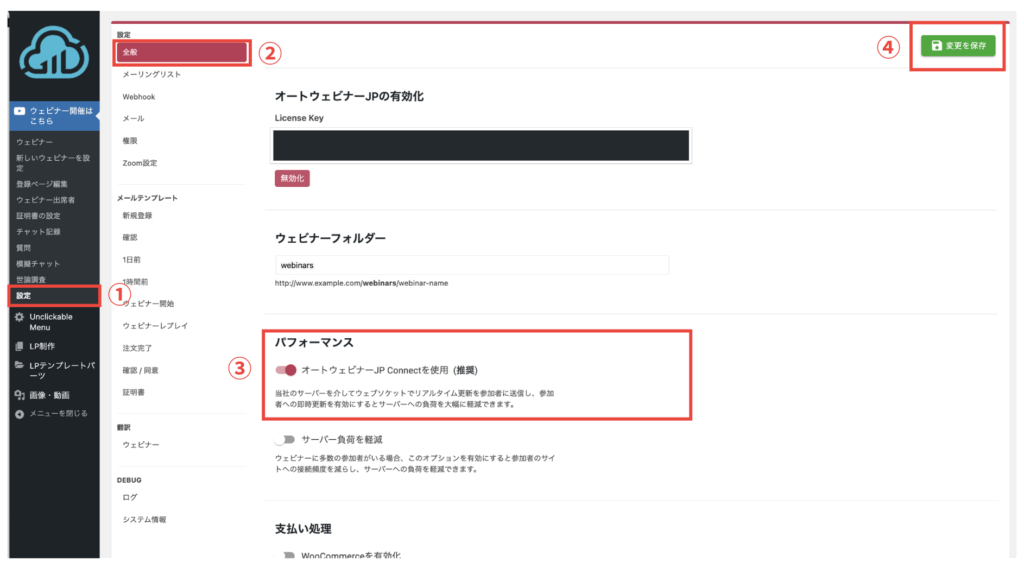
Task: Click the video icon beside ウェビナー開催はこちら
Action: (x=20, y=111)
